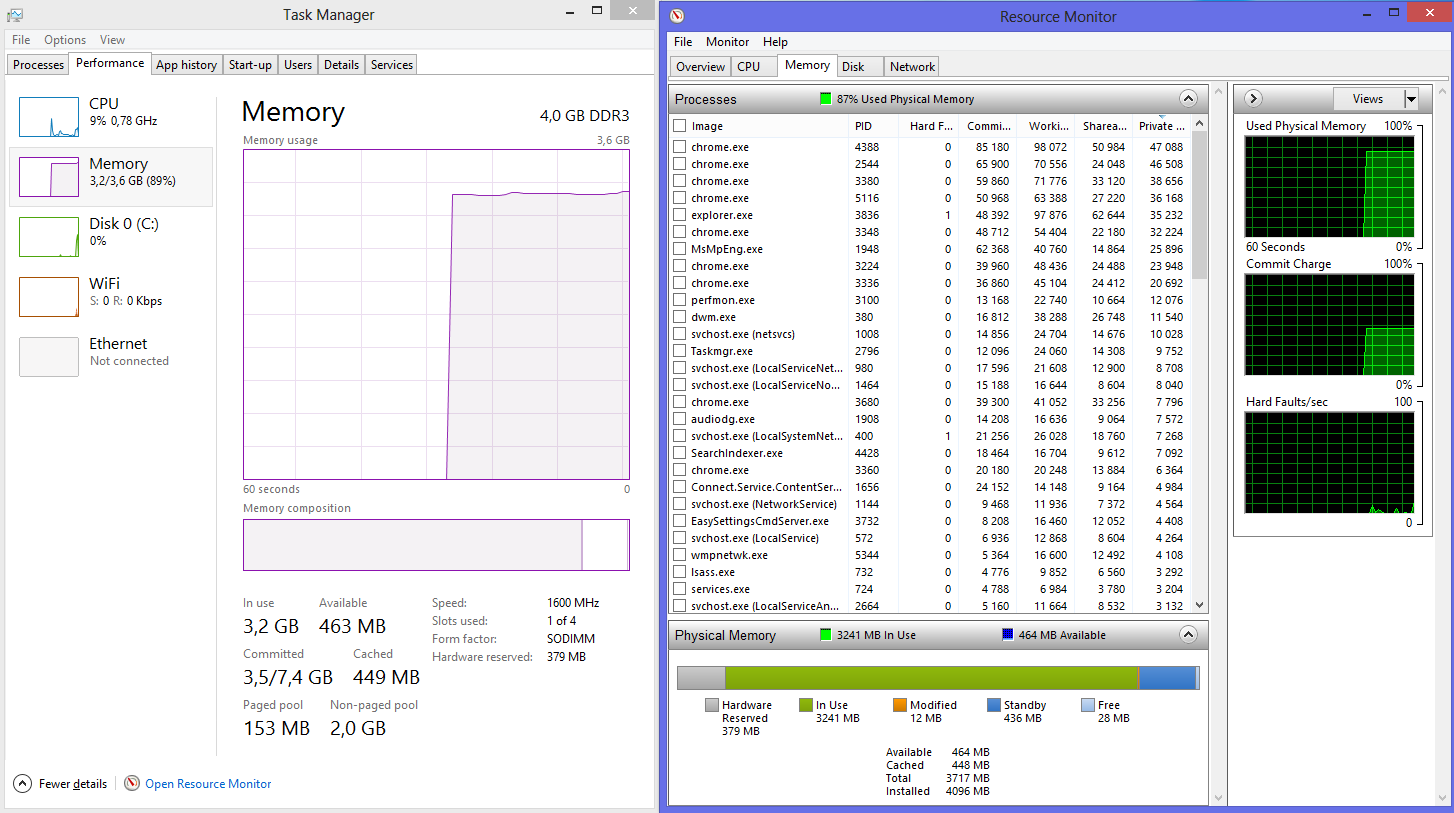Click the orange Modified legend swatch
This screenshot has height=813, width=1454.
coord(900,705)
